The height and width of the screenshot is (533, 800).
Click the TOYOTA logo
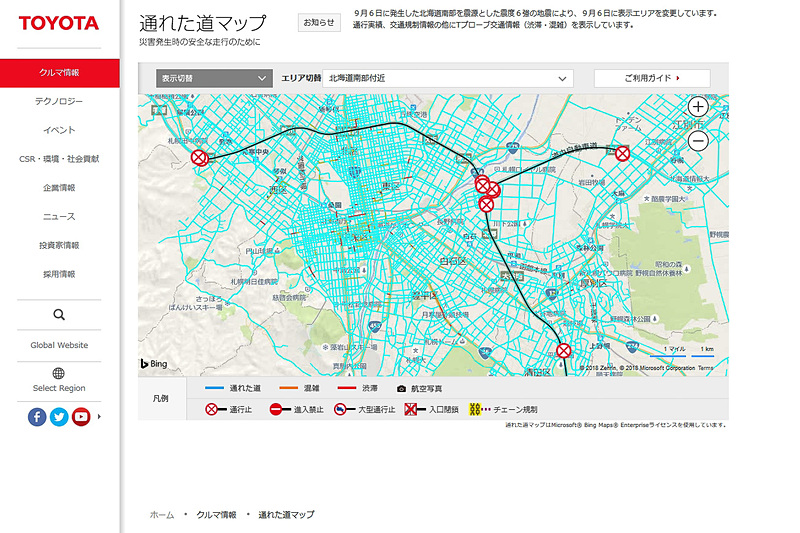tap(59, 23)
